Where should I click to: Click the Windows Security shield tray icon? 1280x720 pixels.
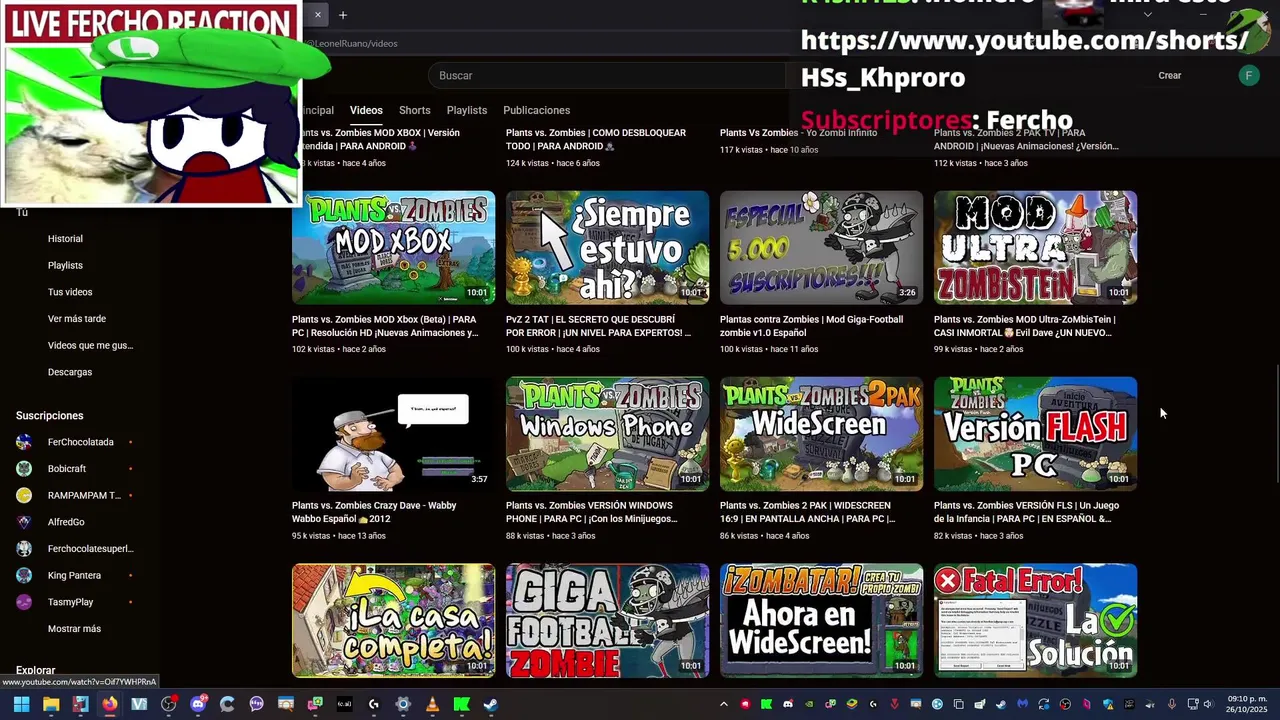(1108, 704)
